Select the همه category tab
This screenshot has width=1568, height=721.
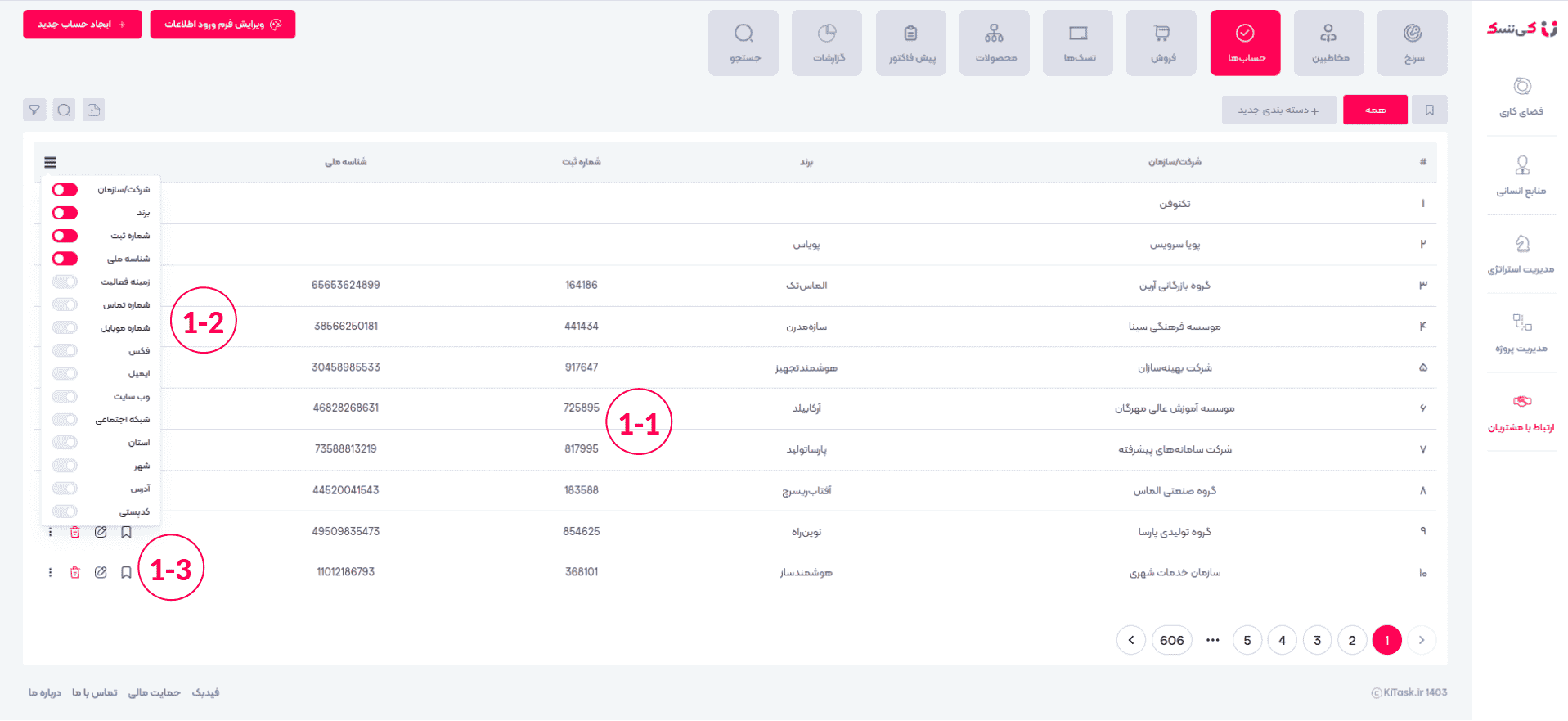coord(1375,110)
